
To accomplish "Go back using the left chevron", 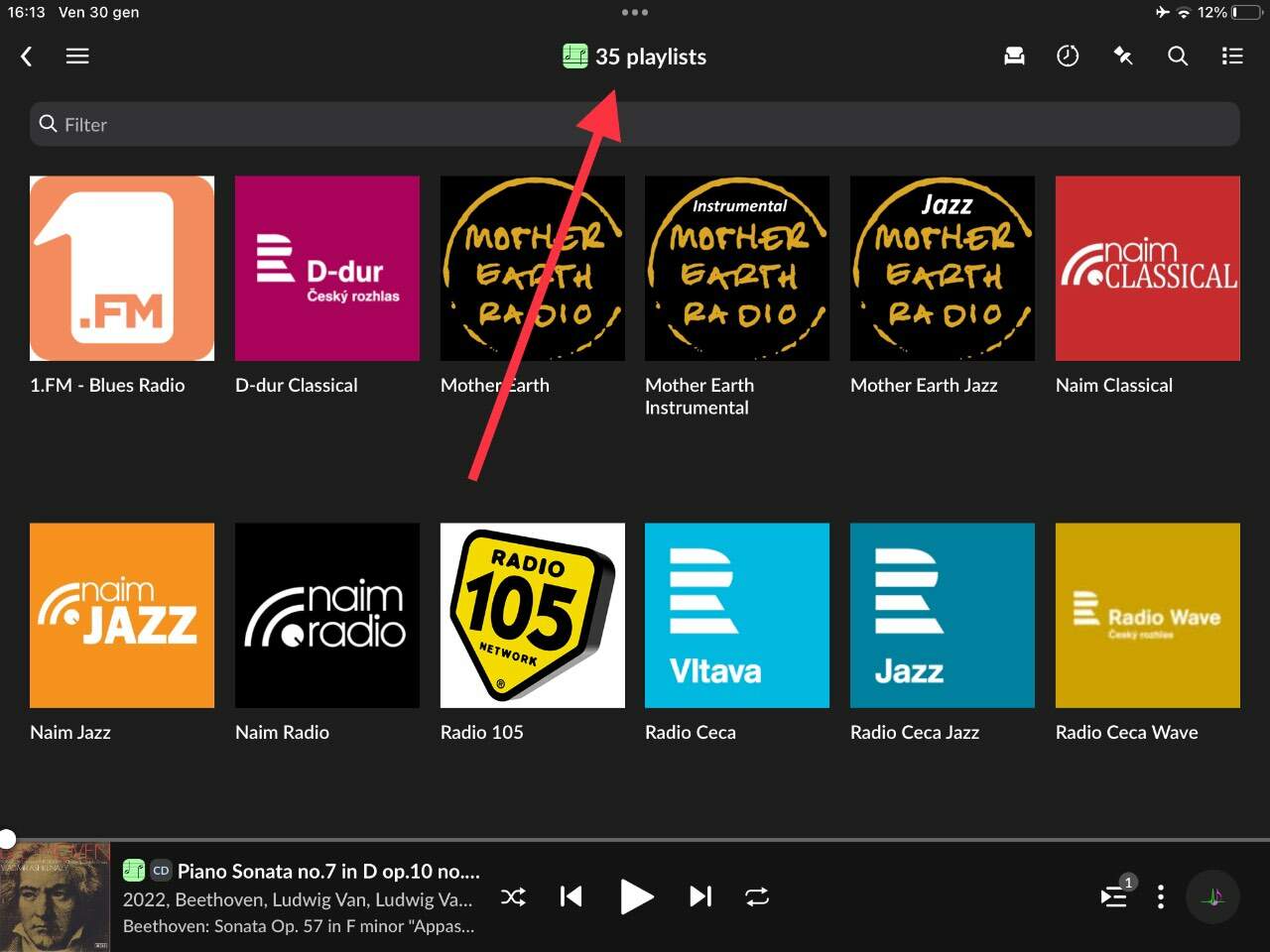I will click(27, 57).
